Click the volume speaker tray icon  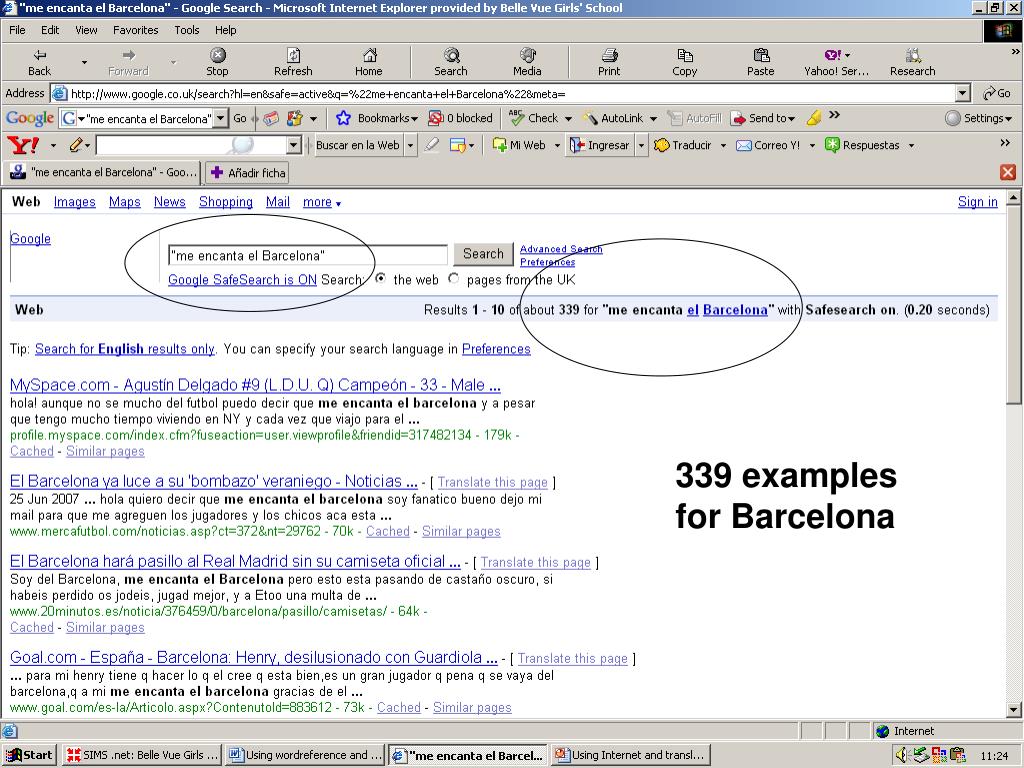click(903, 755)
